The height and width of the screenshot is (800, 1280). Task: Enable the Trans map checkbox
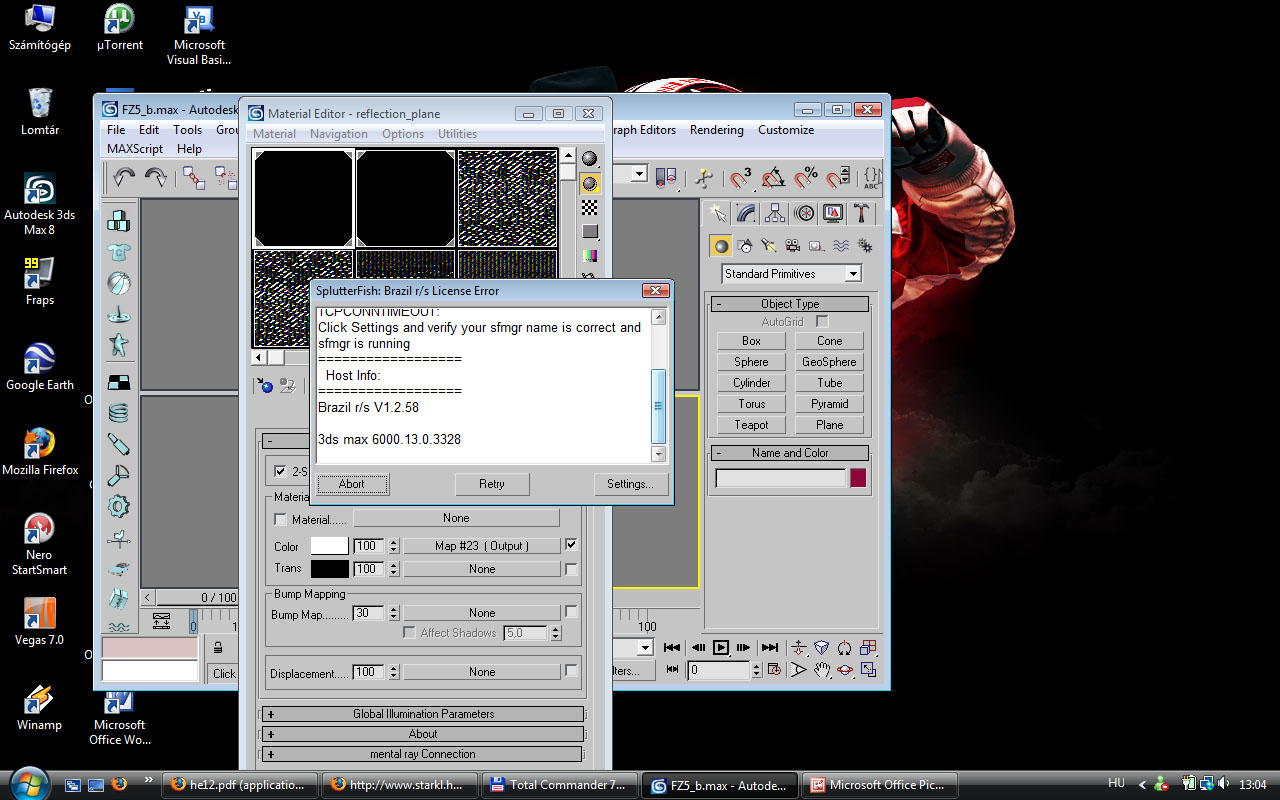click(571, 569)
